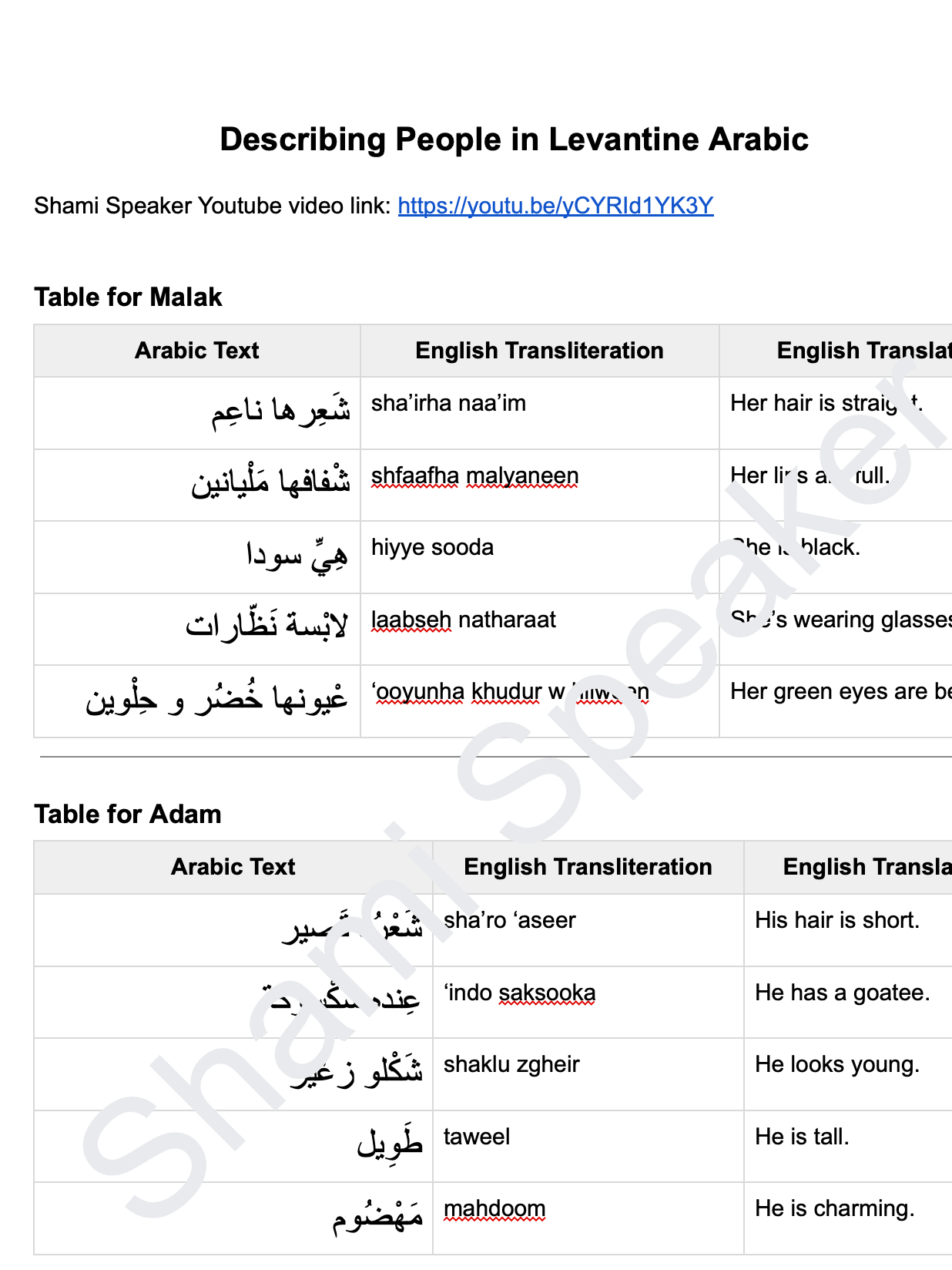
Task: Click the Adam table 'Arabic Text' header
Action: [x=233, y=867]
